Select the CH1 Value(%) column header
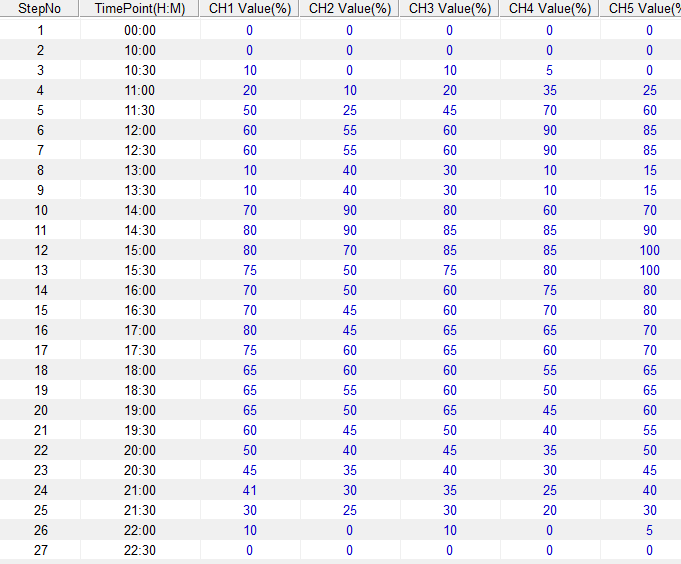This screenshot has width=681, height=564. point(249,9)
